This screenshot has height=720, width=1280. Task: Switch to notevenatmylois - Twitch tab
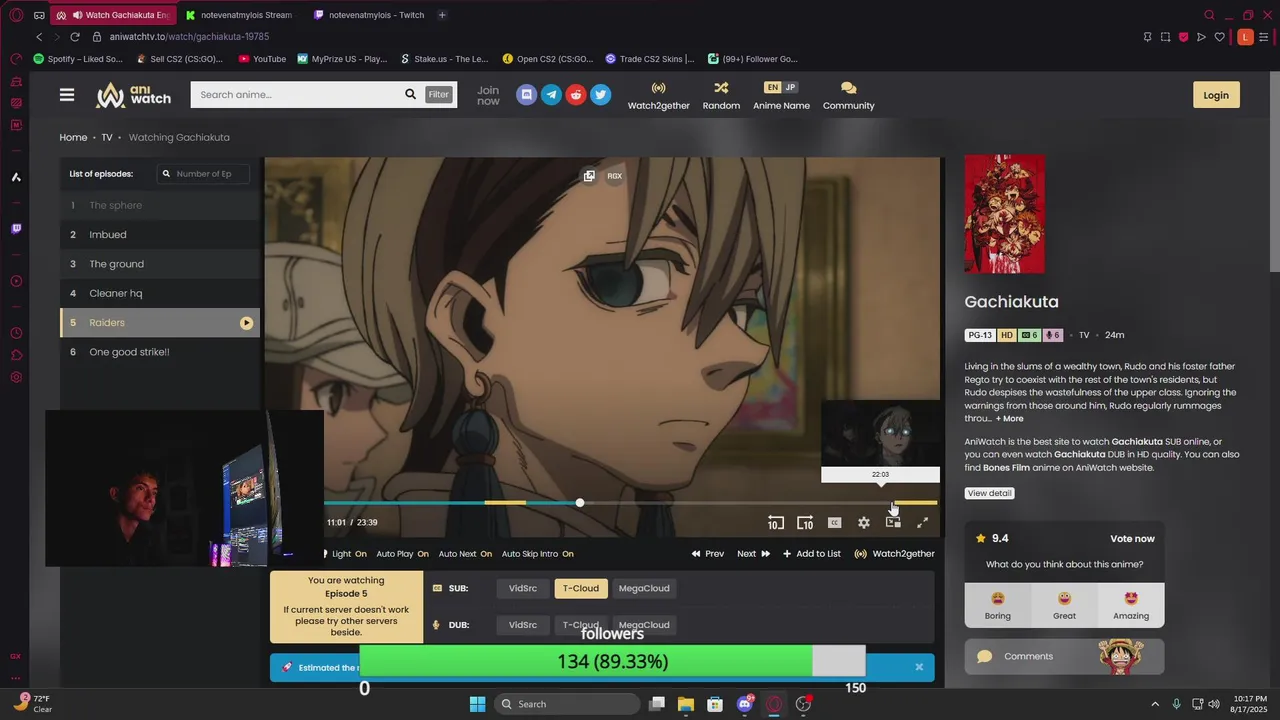(x=370, y=15)
